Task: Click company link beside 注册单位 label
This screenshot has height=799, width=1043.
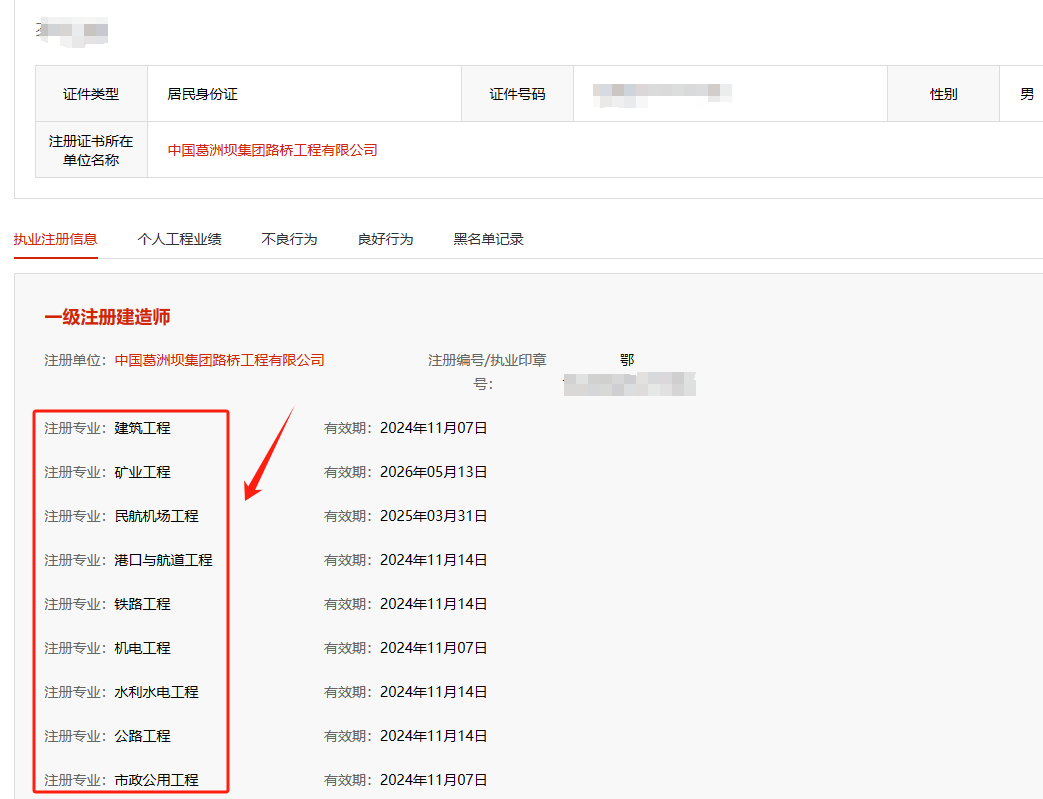Action: click(219, 360)
